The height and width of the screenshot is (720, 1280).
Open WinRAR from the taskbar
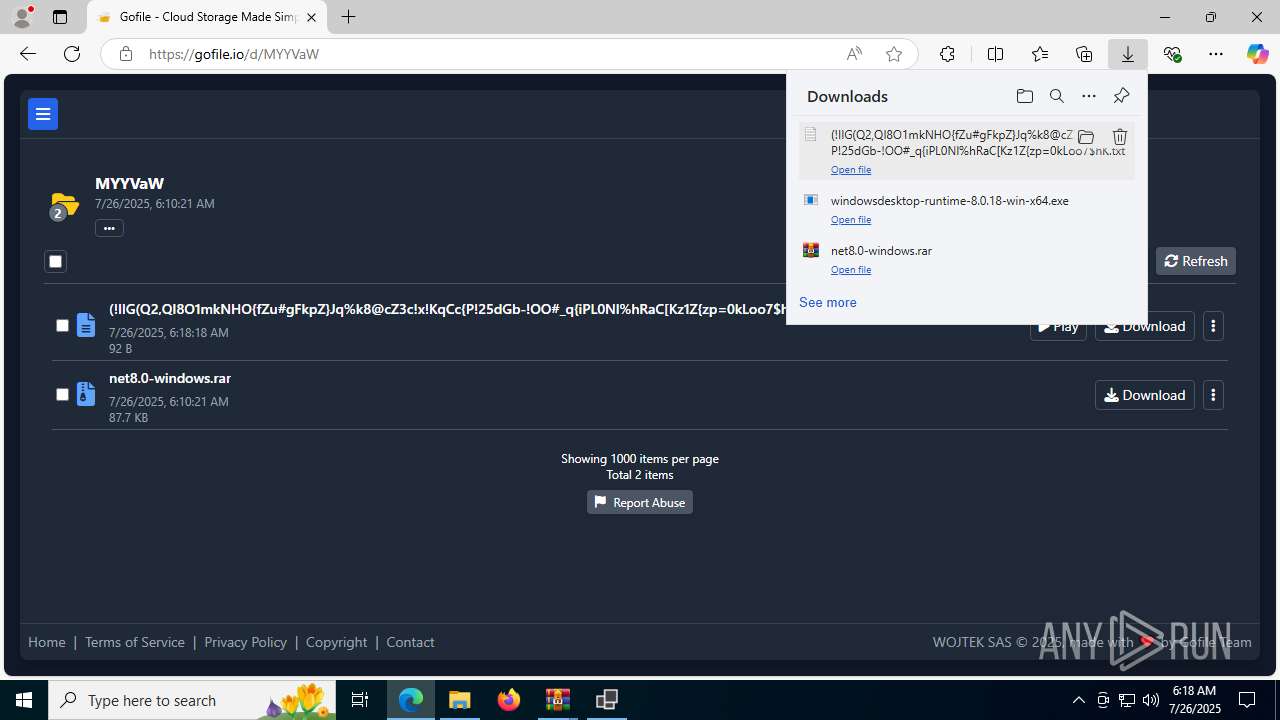pyautogui.click(x=558, y=700)
